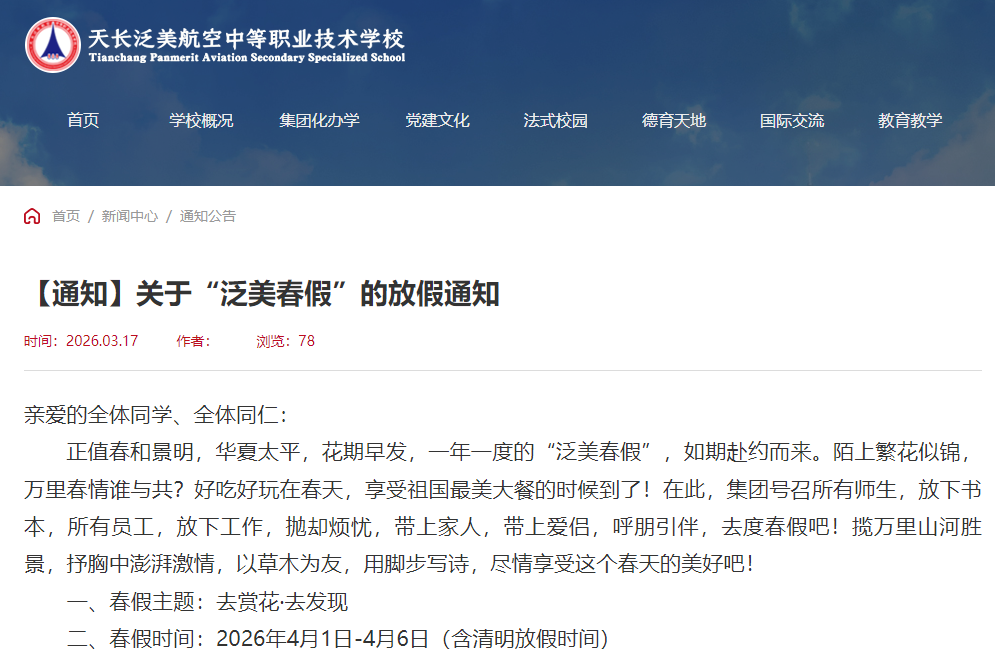This screenshot has height=659, width=995.
Task: Open the 学校概况 navigation menu
Action: 201,121
